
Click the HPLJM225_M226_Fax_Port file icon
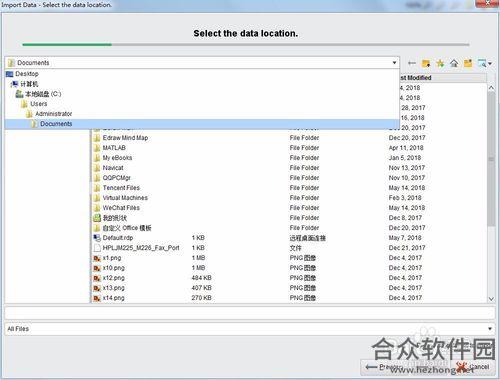(97, 248)
